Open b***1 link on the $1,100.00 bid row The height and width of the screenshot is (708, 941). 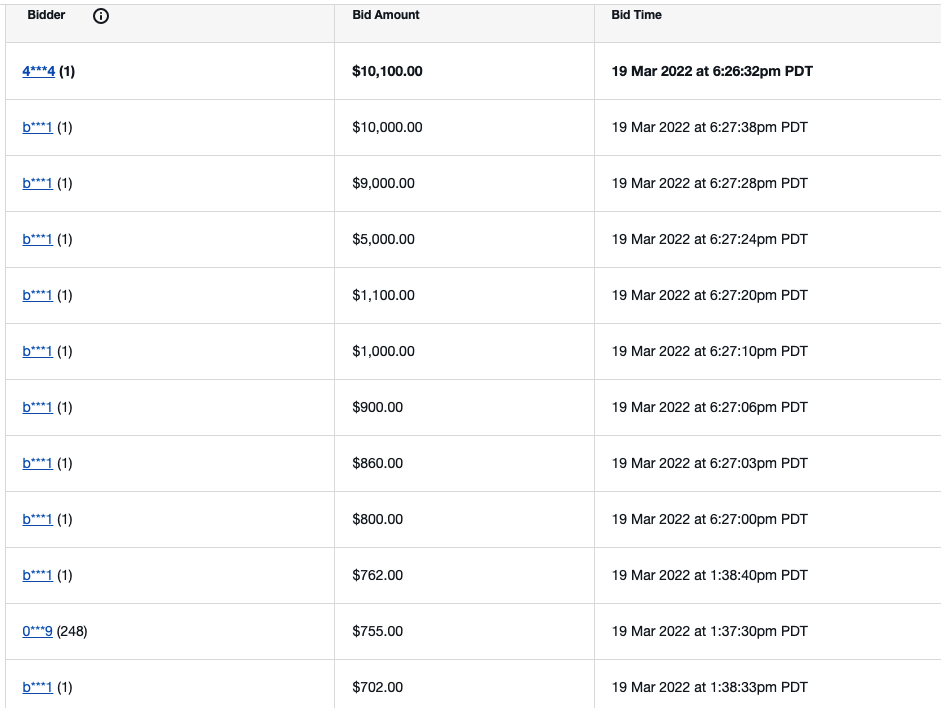click(x=35, y=295)
